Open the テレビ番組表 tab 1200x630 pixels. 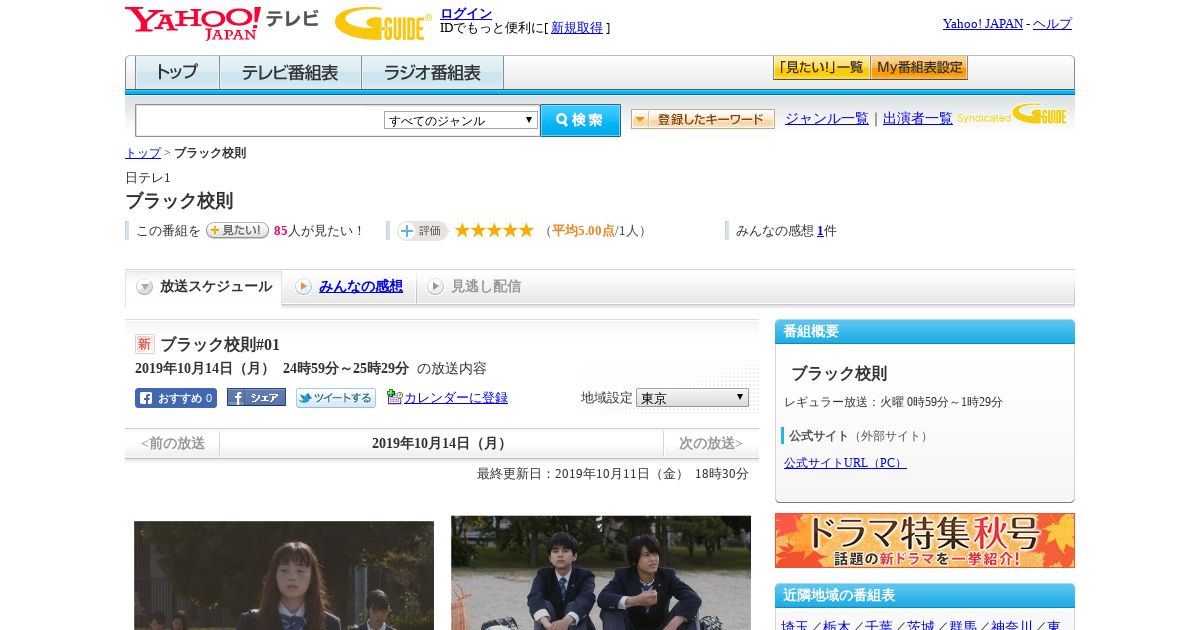click(290, 73)
